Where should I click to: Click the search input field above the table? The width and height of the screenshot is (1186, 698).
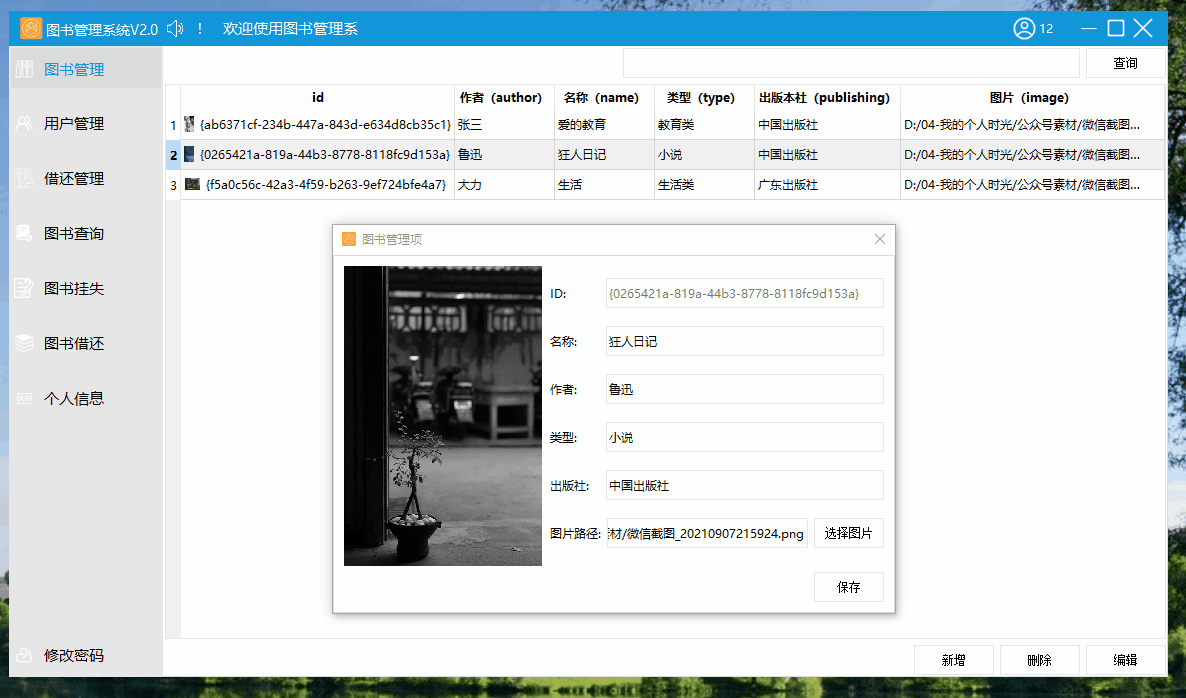(851, 62)
